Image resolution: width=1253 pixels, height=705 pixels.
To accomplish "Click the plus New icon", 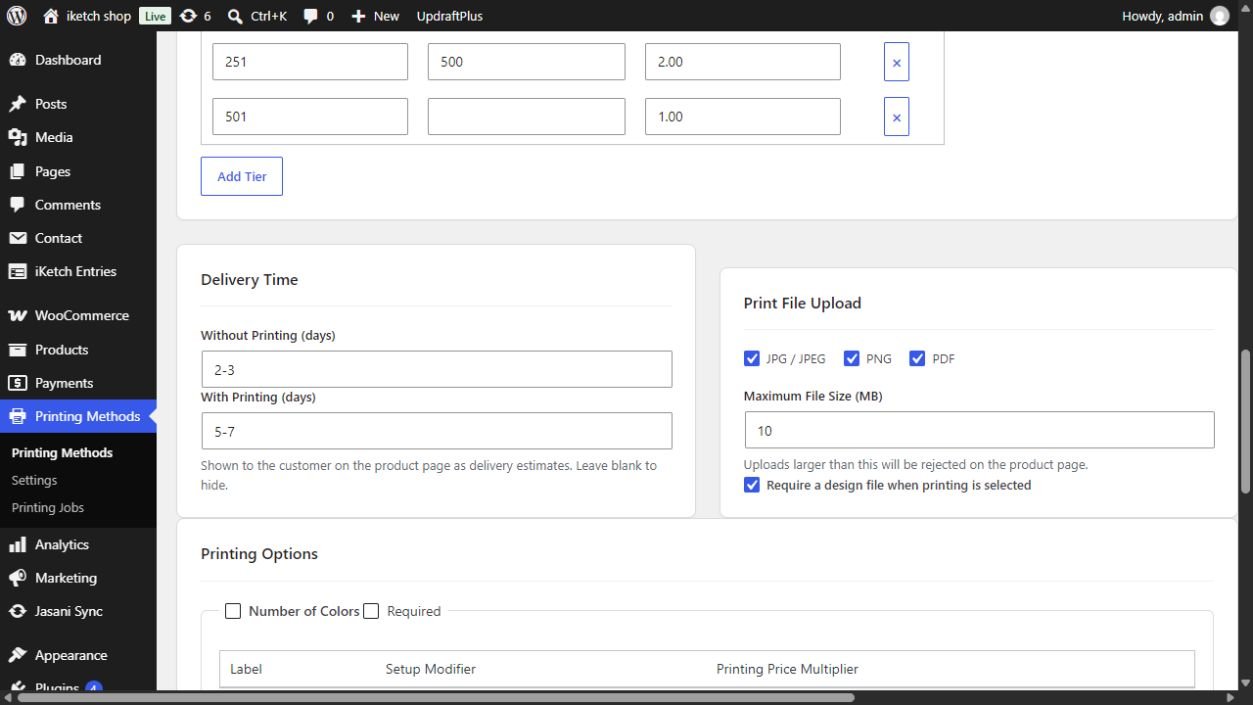I will click(x=359, y=16).
